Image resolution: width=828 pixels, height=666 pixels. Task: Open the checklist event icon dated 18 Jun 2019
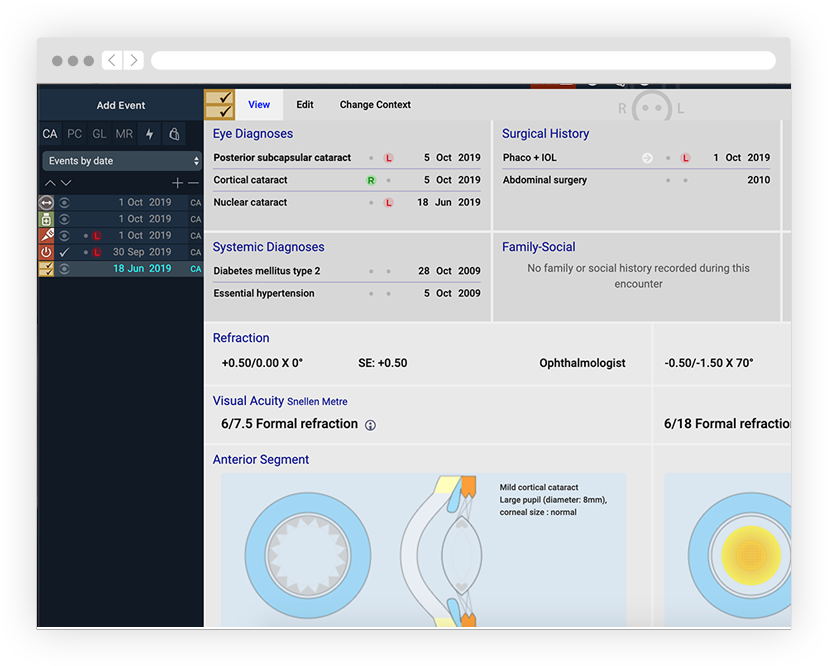coord(46,269)
